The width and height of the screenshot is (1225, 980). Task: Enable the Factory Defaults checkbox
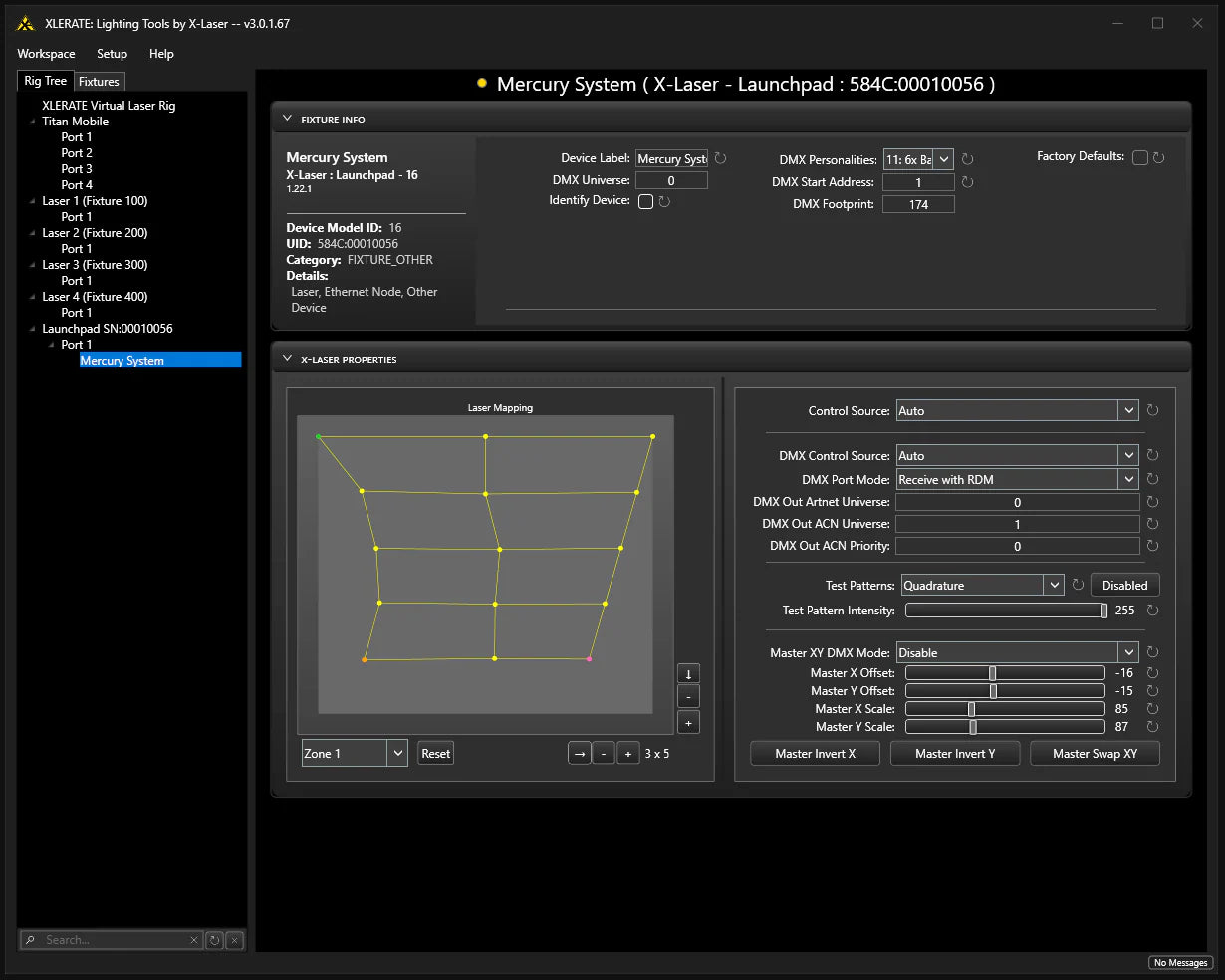click(x=1140, y=157)
